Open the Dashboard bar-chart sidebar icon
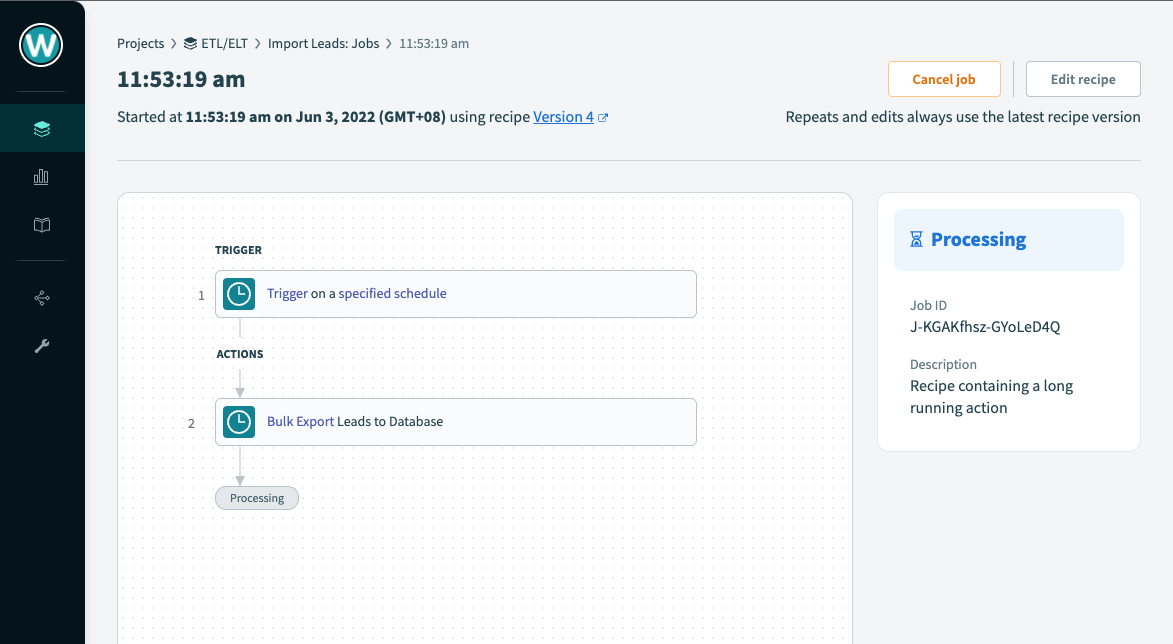The width and height of the screenshot is (1173, 644). point(41,176)
